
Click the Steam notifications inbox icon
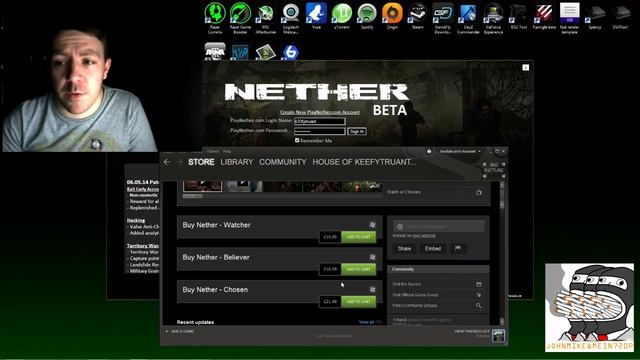tap(429, 151)
